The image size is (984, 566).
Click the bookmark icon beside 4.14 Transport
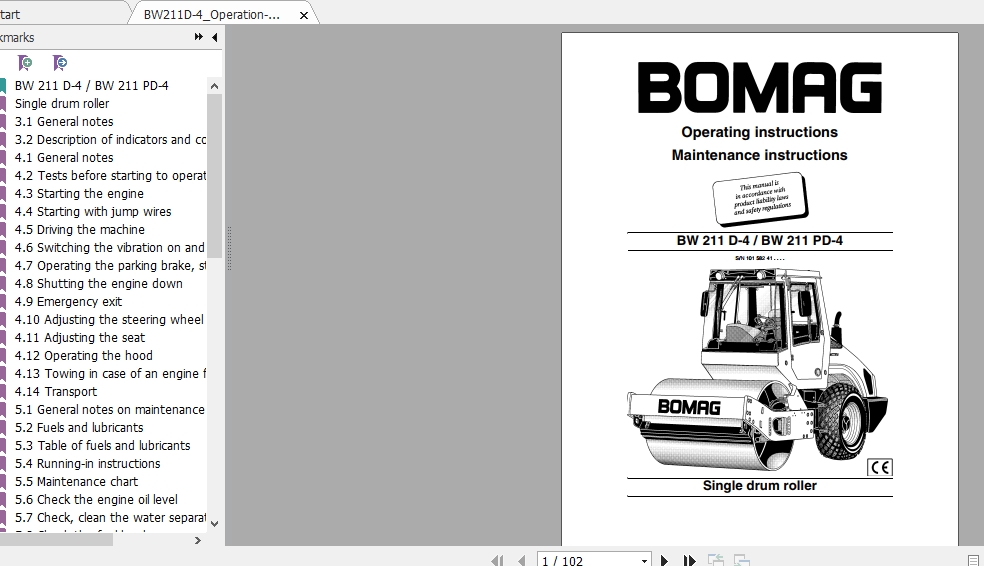point(3,392)
